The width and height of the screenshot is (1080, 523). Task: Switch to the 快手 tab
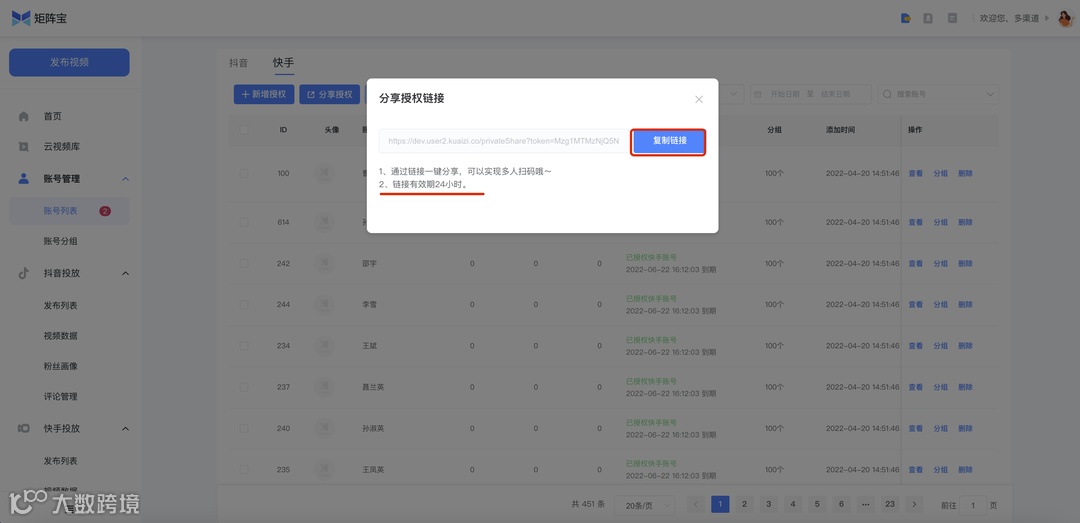283,63
